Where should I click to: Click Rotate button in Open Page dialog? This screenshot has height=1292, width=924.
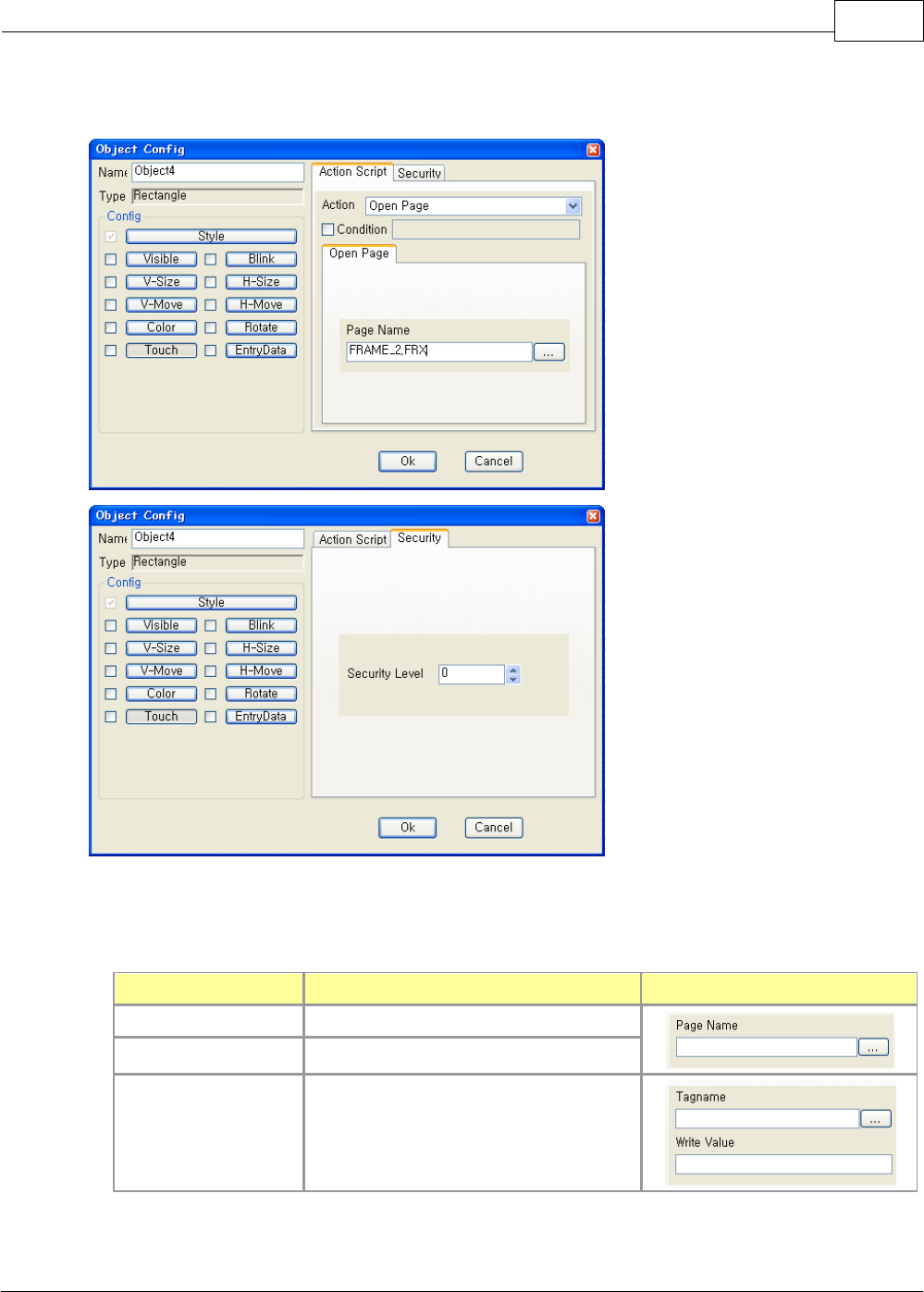click(261, 327)
